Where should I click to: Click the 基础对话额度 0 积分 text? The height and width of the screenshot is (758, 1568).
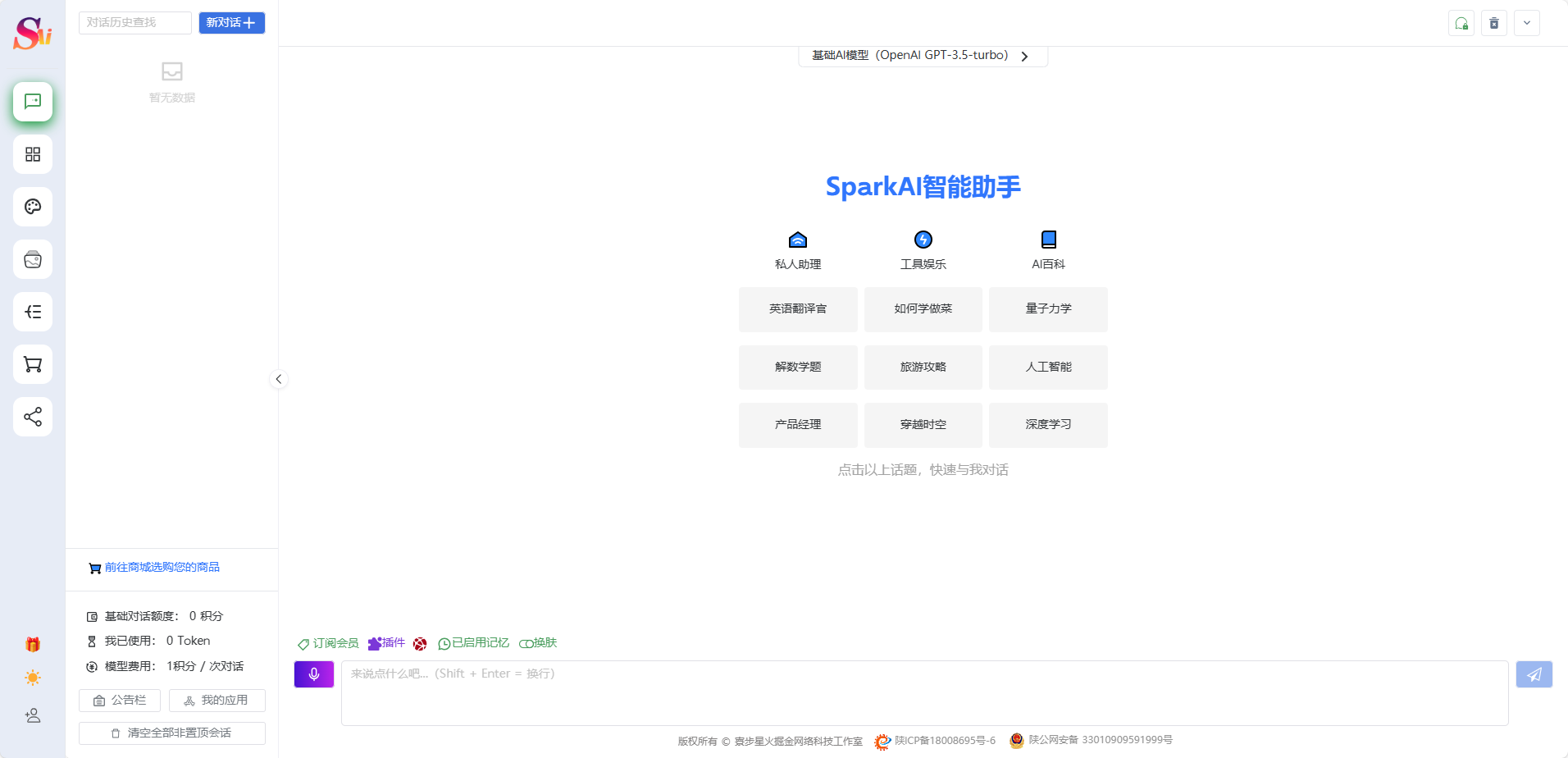(x=163, y=616)
